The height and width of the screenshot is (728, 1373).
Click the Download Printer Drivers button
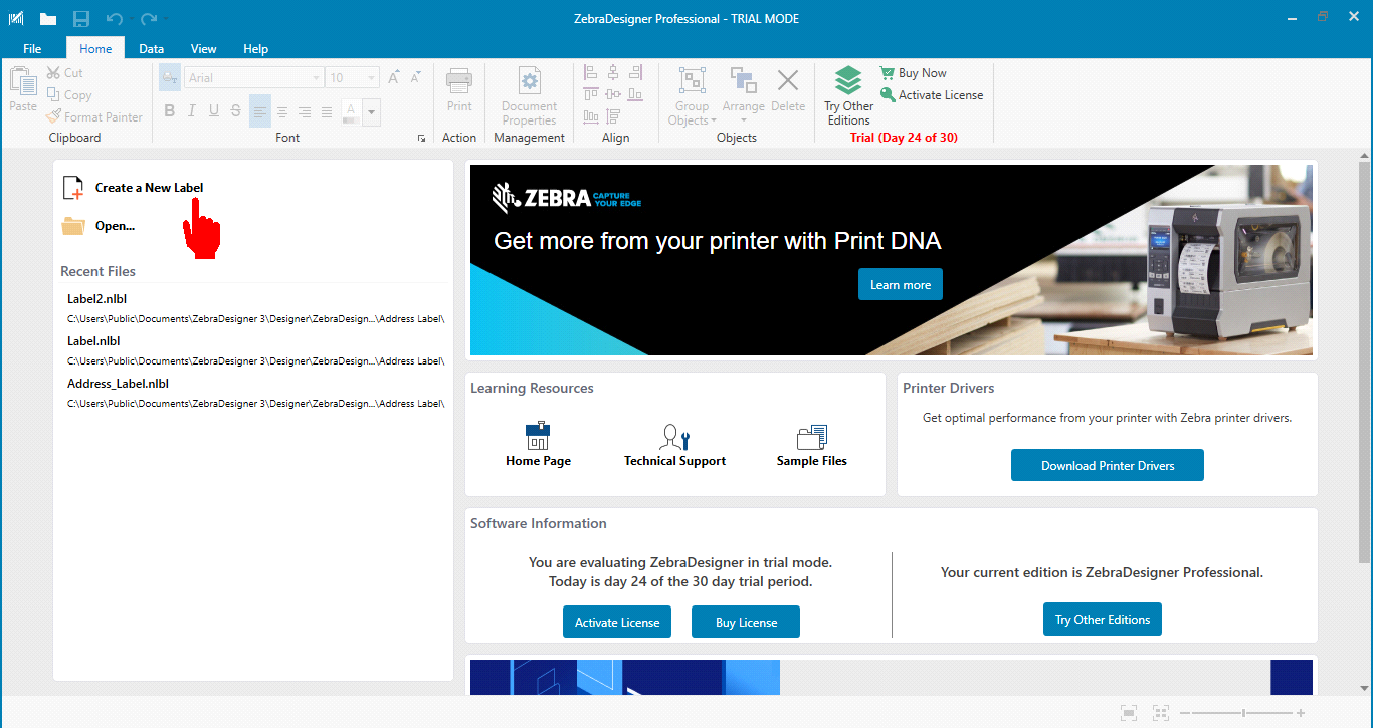tap(1107, 465)
